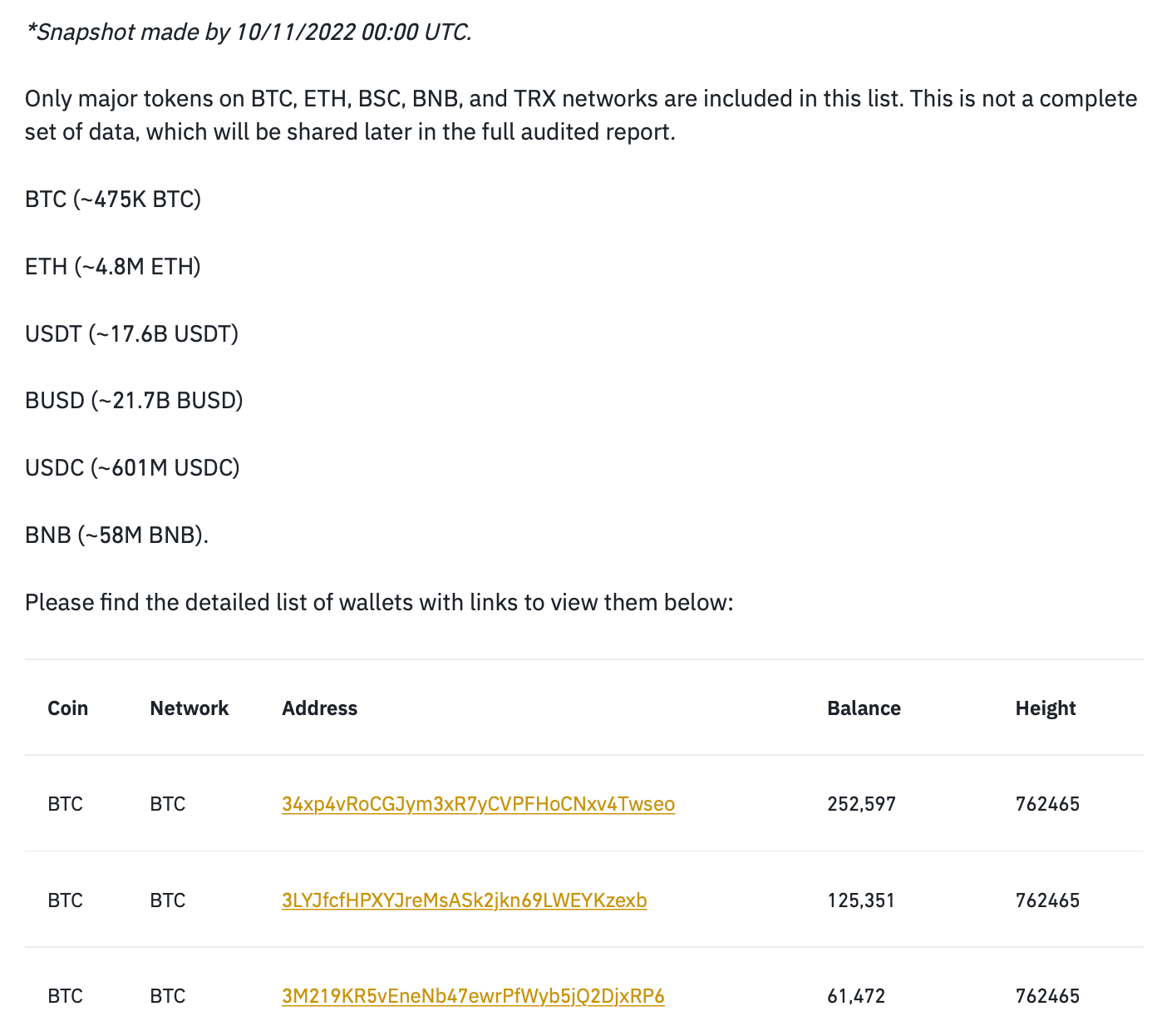Click the height value in the 61,472 row
Screen dimensions: 1157x1036
tap(1047, 996)
